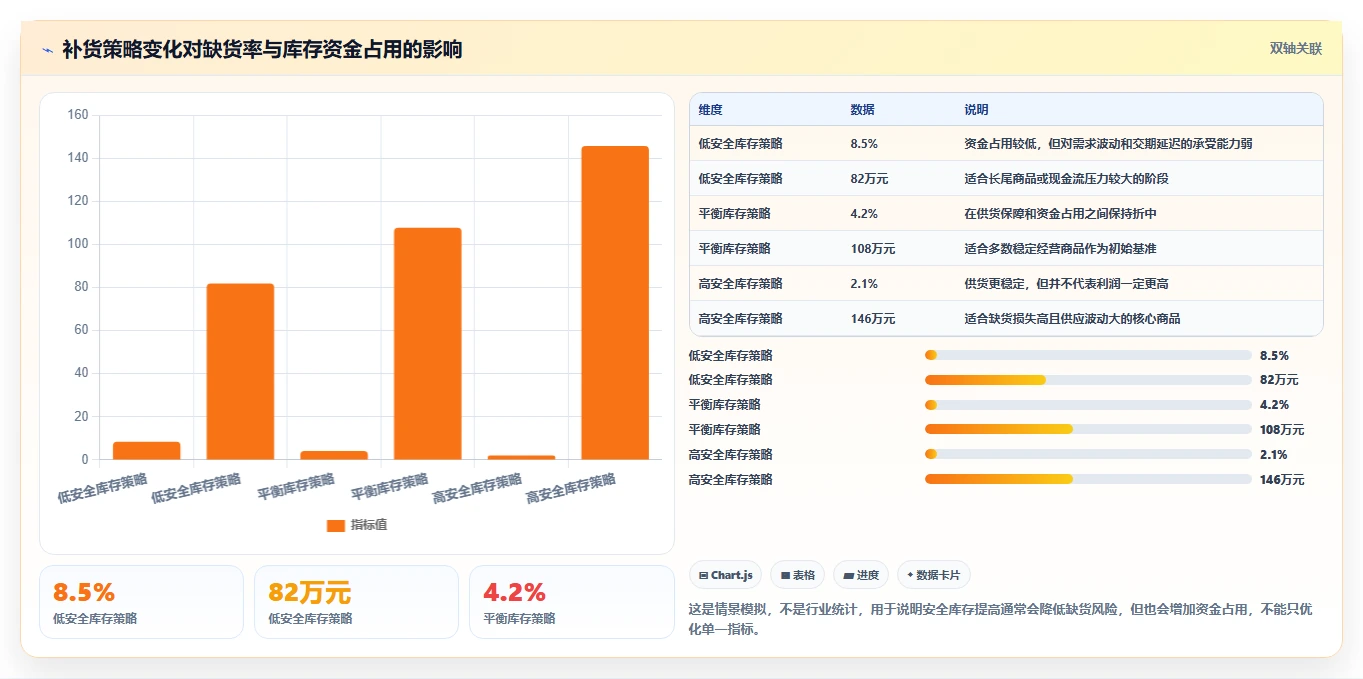Click the 平衡库存策略 label under the 108 bar
Viewport: 1363px width, 679px height.
390,487
